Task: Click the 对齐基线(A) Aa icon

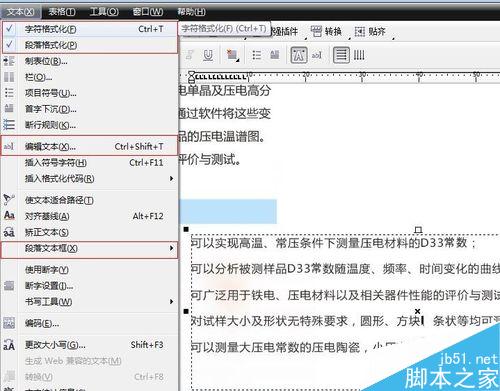Action: [9, 216]
